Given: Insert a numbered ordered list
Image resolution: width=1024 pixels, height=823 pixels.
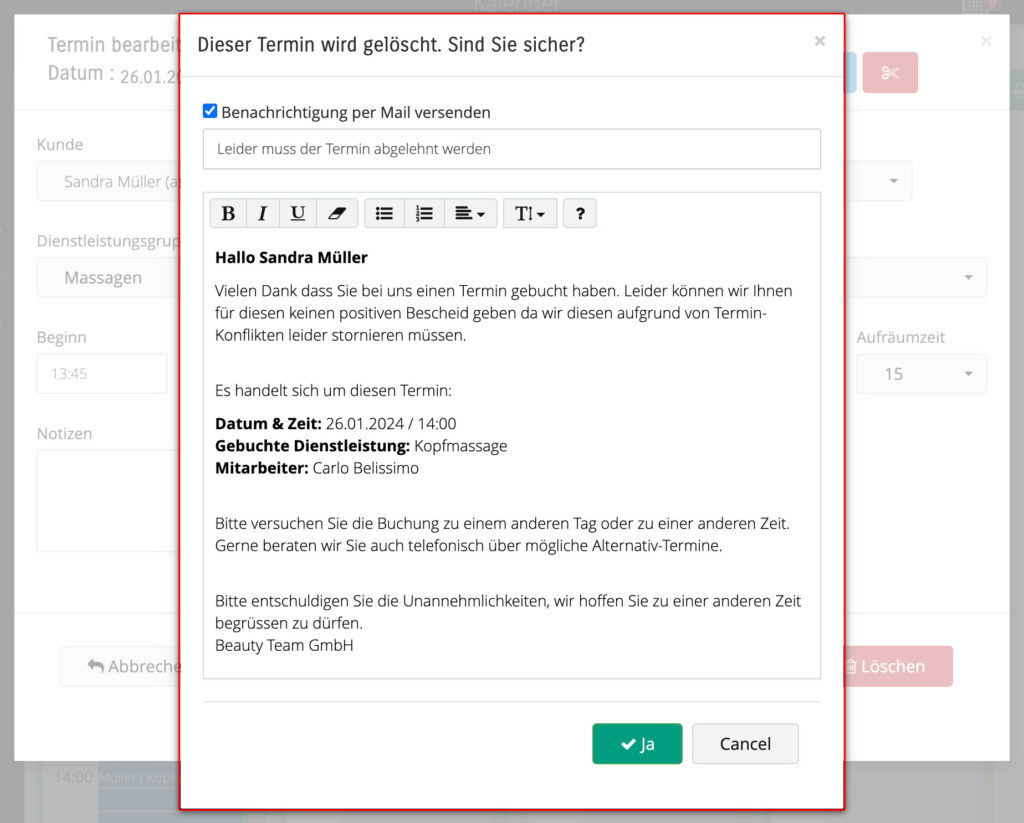Looking at the screenshot, I should tap(424, 213).
